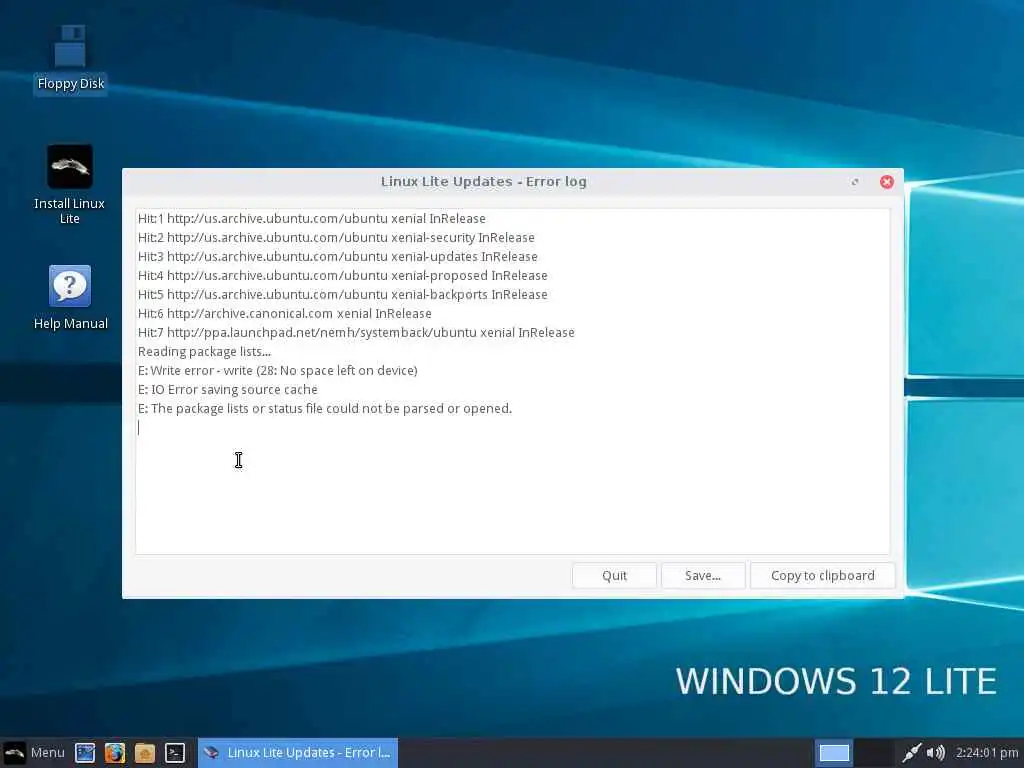Screen dimensions: 1024x768
Task: Launch Firefox from the taskbar
Action: point(115,752)
